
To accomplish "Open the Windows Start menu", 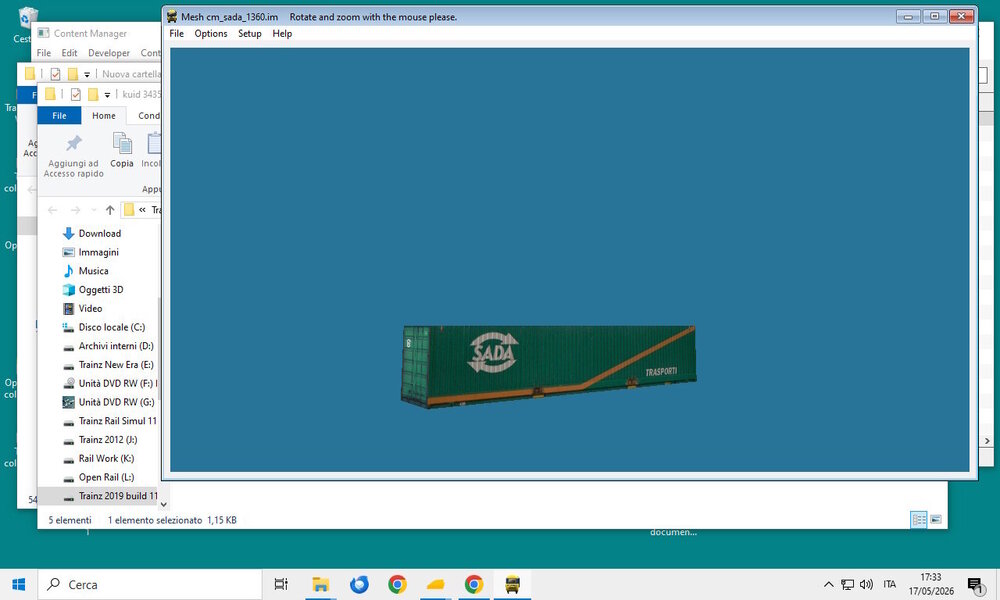I will point(18,584).
